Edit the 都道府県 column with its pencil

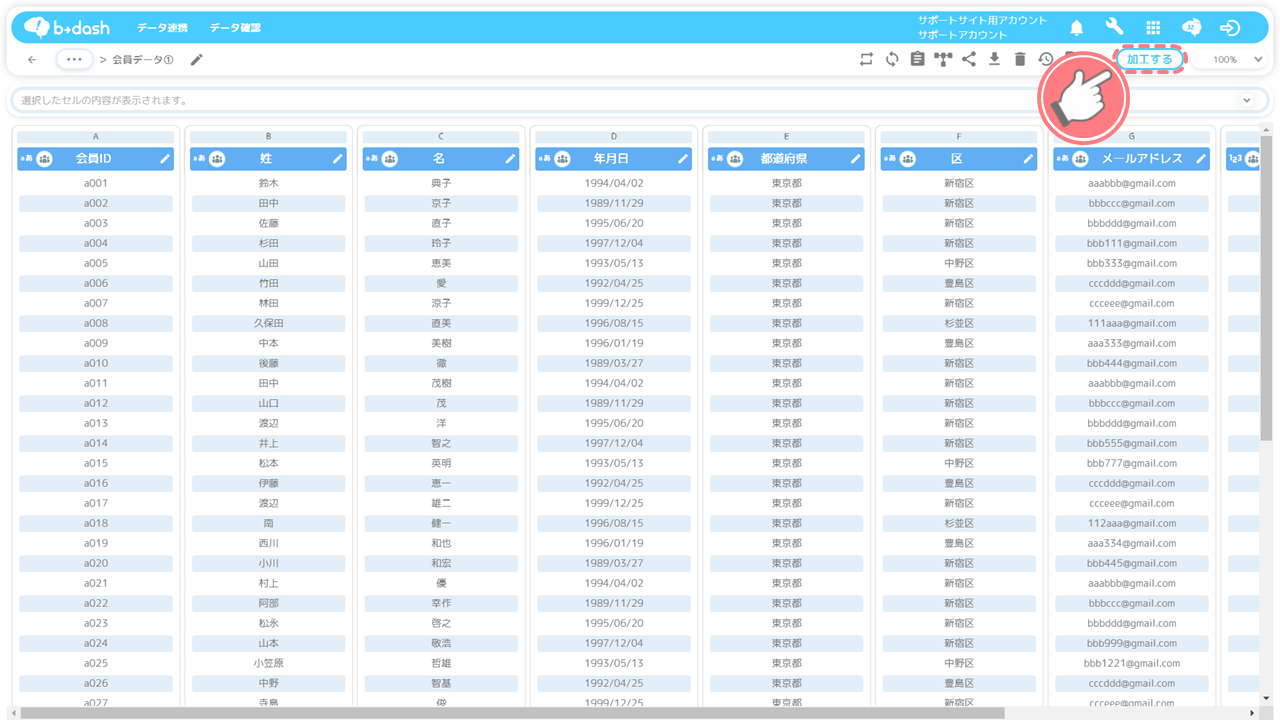[856, 159]
